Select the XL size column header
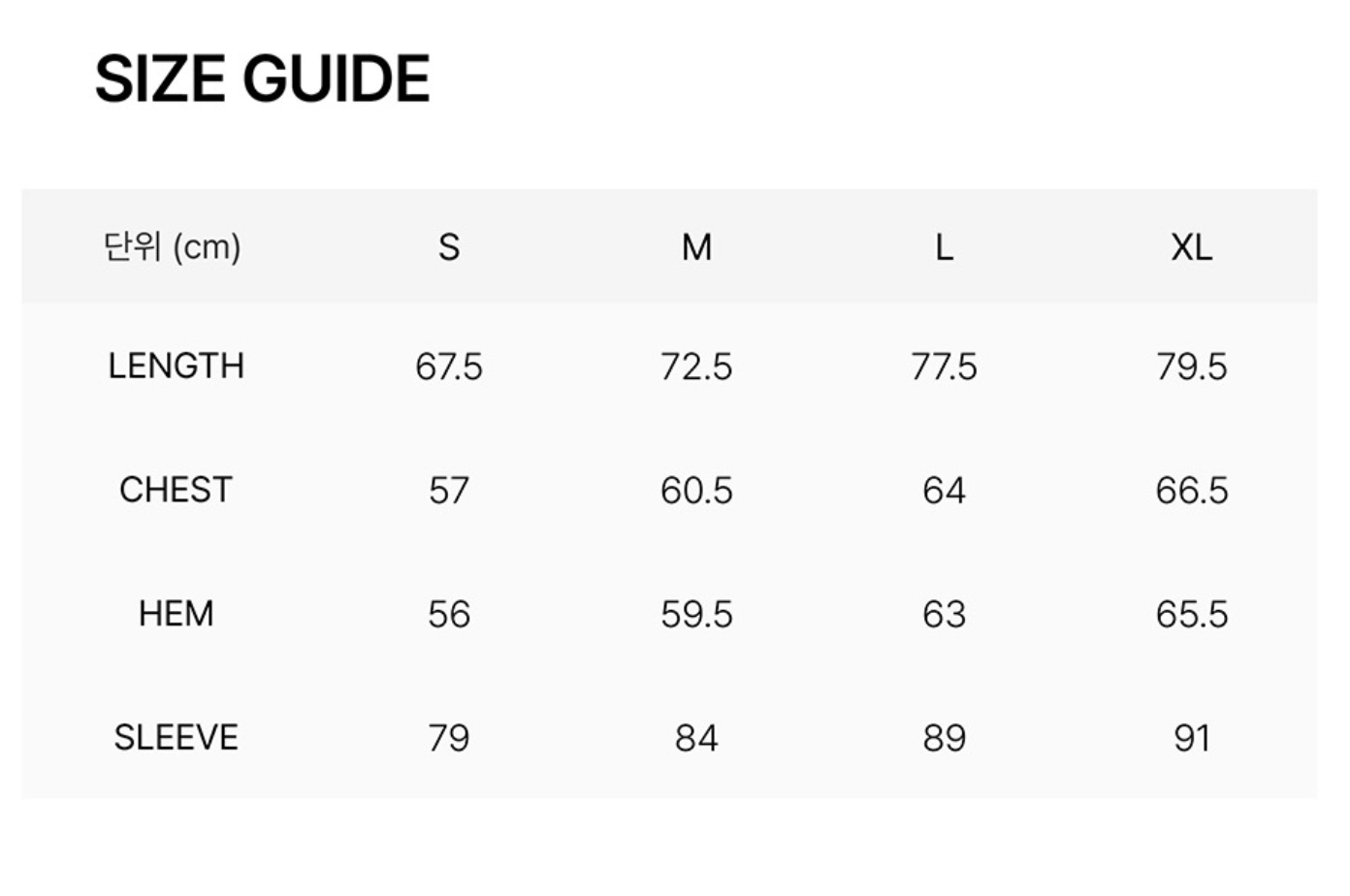Image resolution: width=1350 pixels, height=896 pixels. pos(1191,247)
